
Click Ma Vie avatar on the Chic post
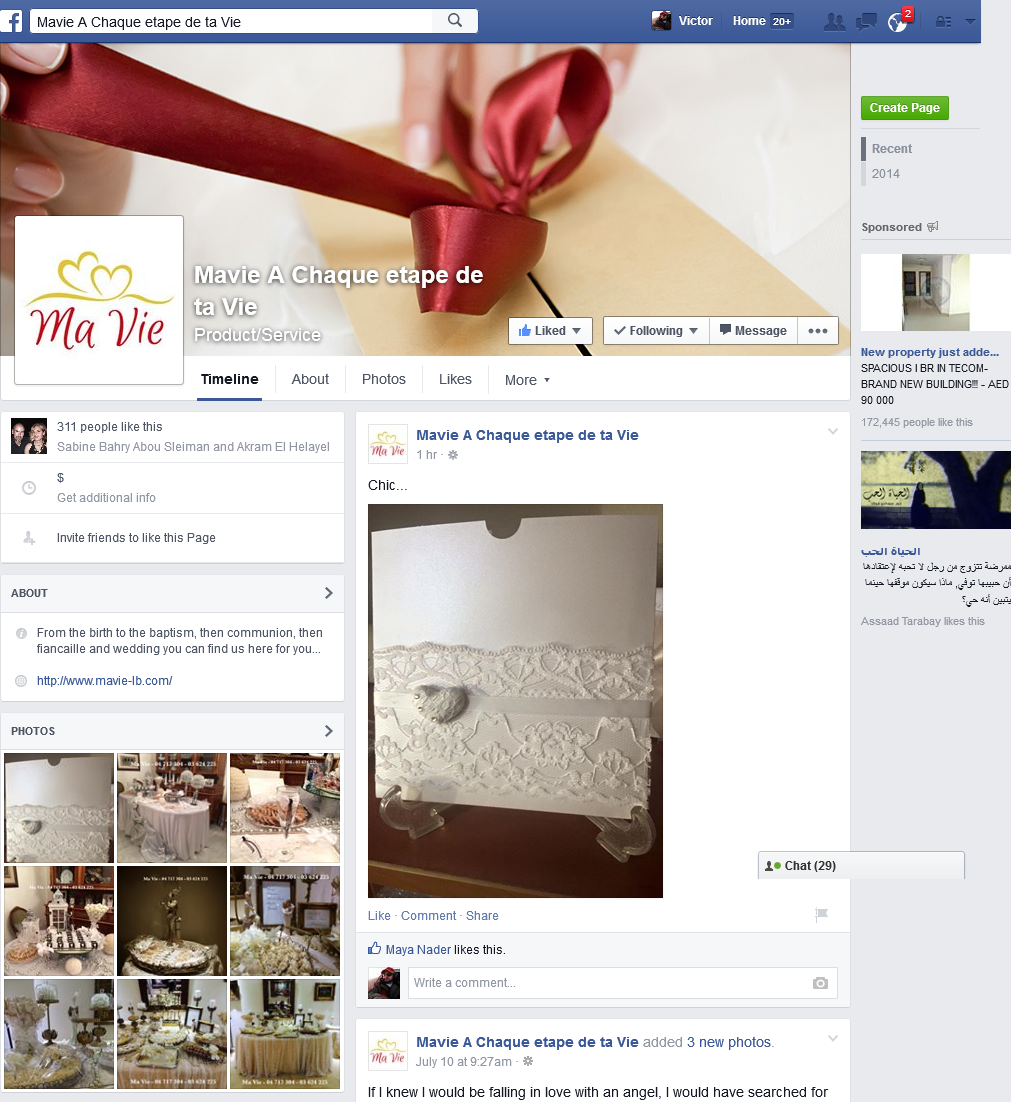tap(388, 444)
